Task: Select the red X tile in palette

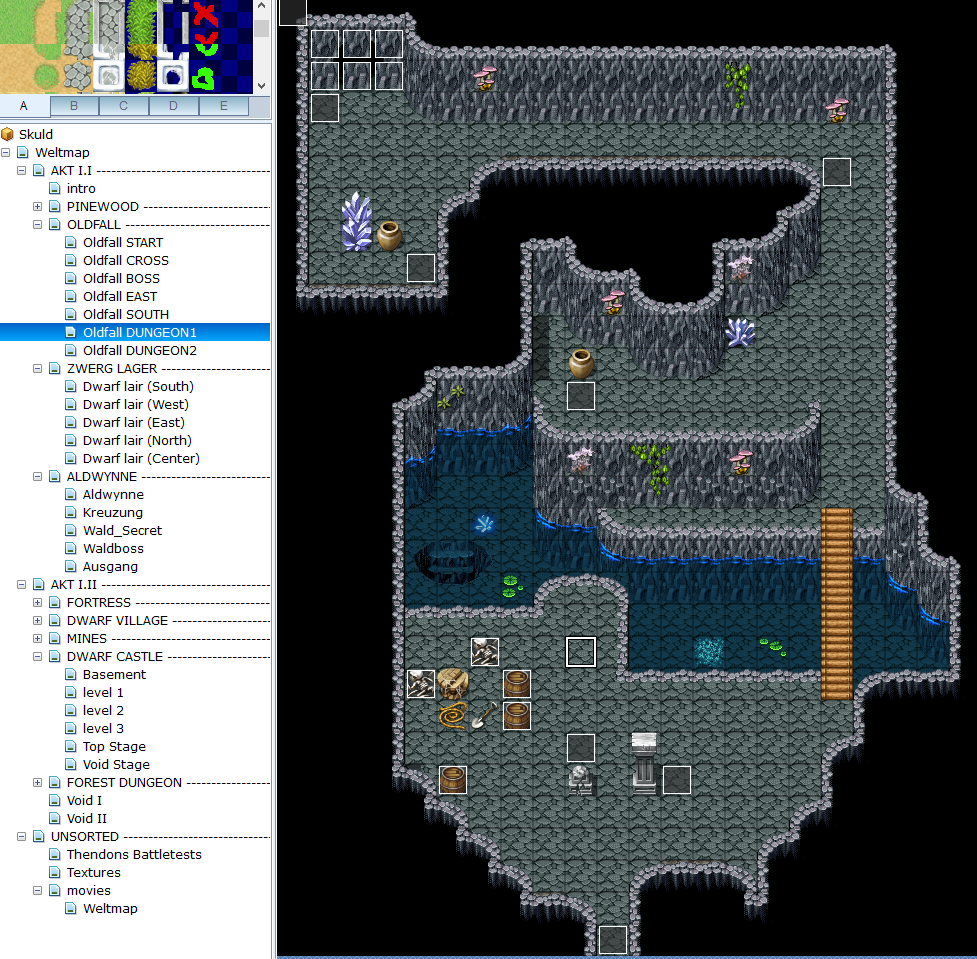Action: coord(205,14)
